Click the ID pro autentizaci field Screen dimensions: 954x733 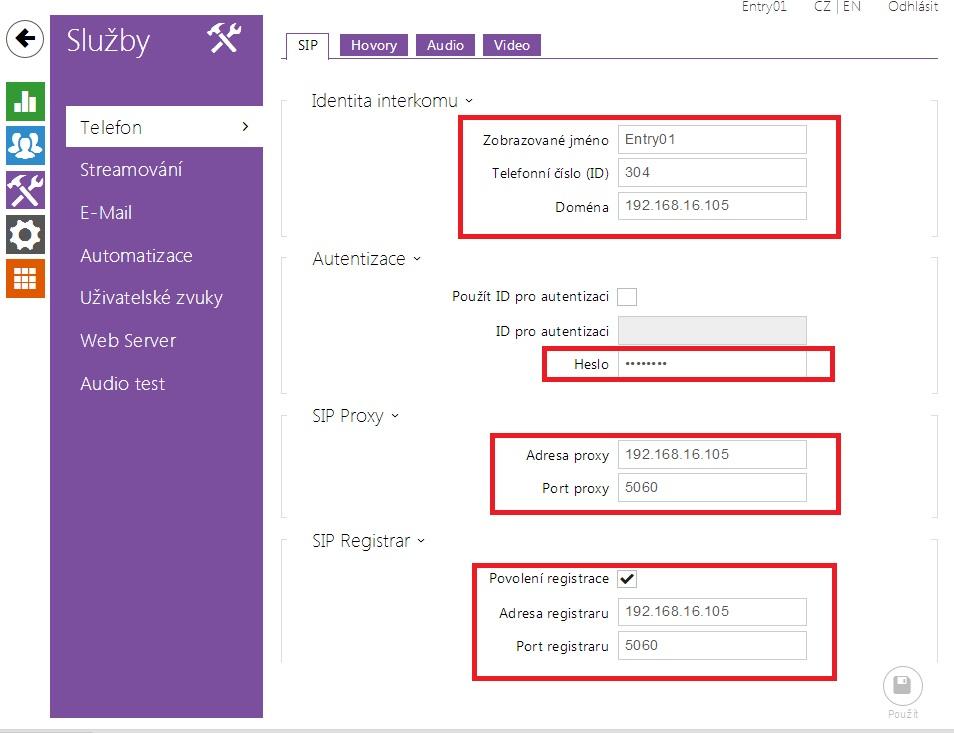click(712, 331)
